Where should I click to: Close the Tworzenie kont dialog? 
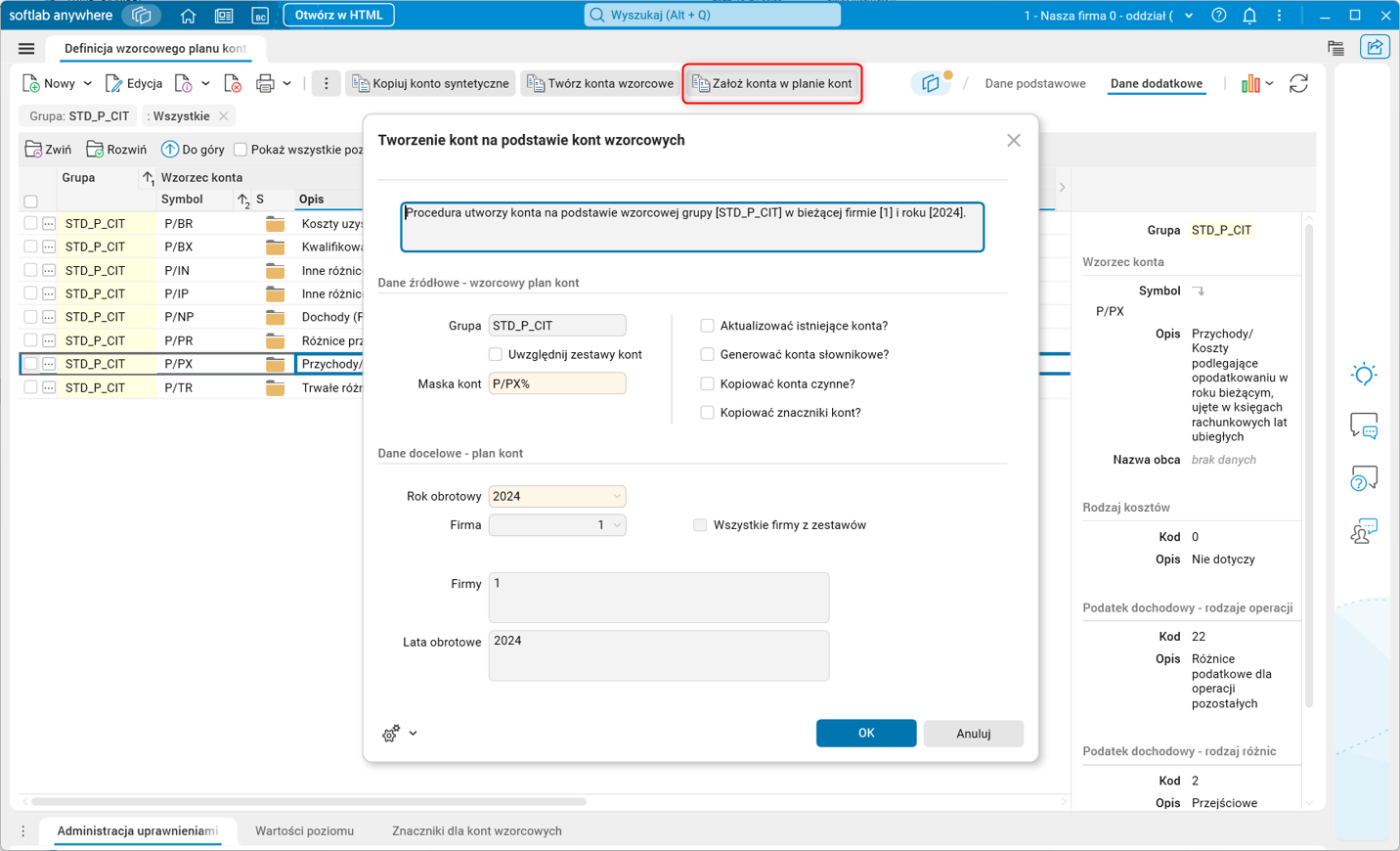1014,141
